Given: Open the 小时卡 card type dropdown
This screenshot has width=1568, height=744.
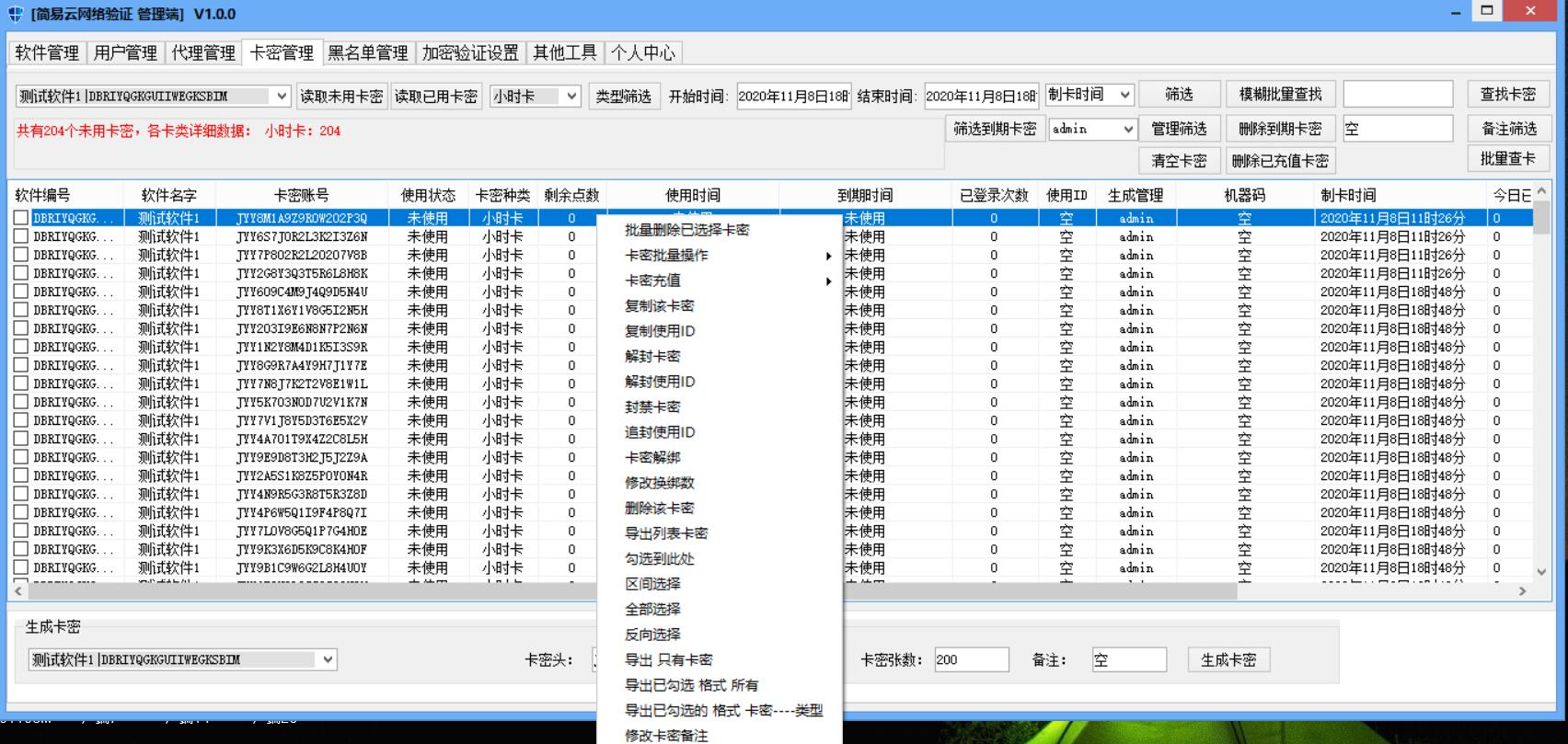Looking at the screenshot, I should 571,96.
